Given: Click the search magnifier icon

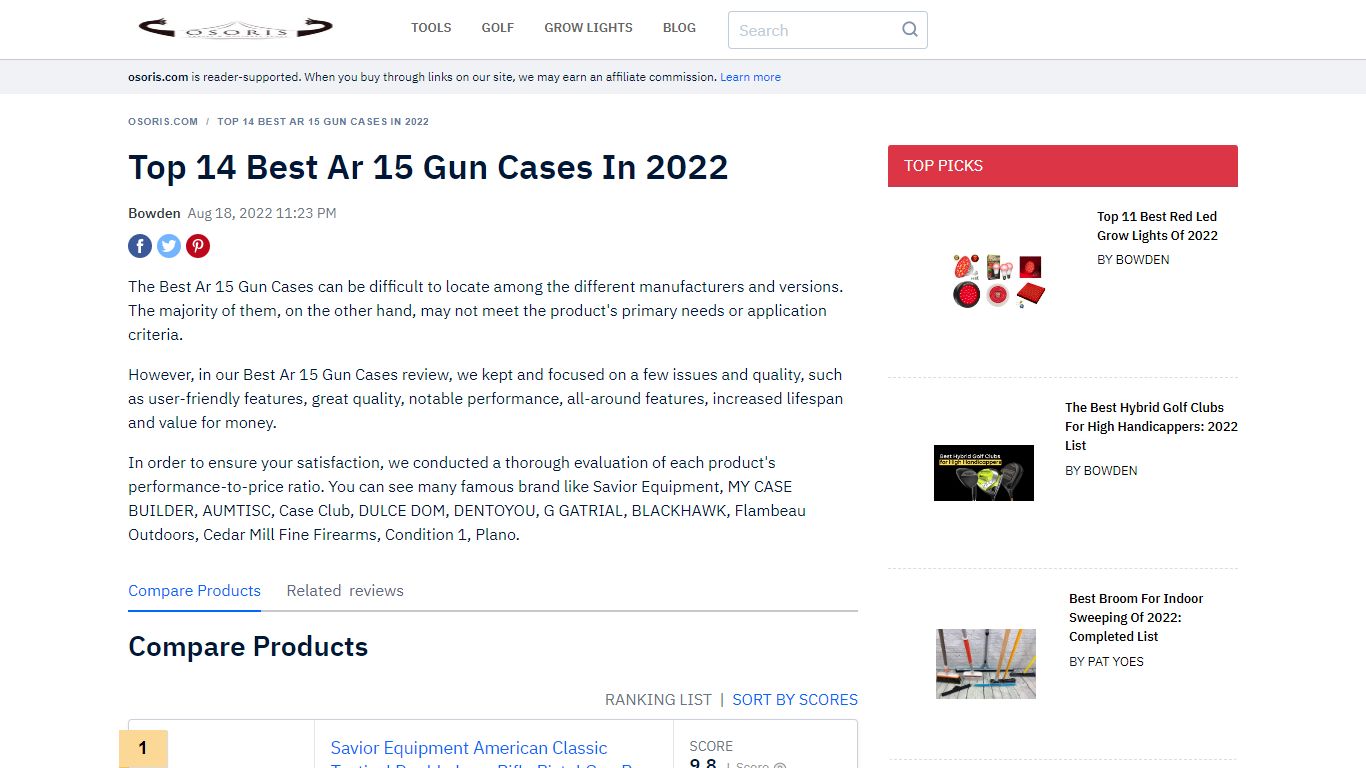Looking at the screenshot, I should tap(910, 30).
